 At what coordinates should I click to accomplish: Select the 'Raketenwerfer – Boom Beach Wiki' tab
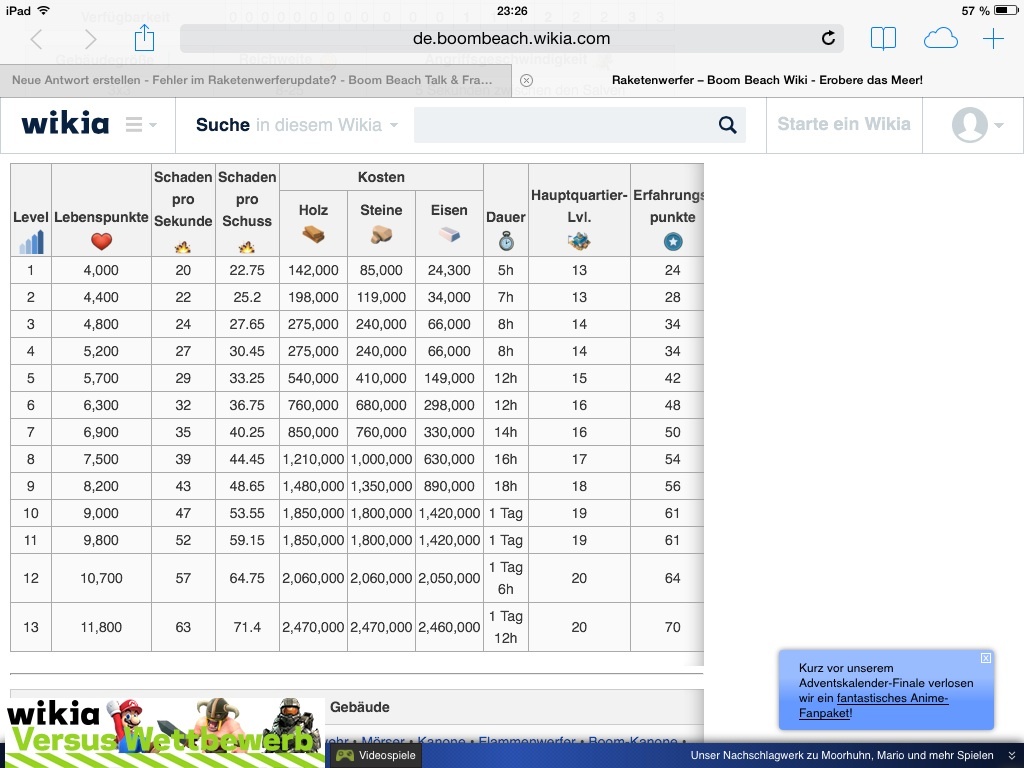766,80
